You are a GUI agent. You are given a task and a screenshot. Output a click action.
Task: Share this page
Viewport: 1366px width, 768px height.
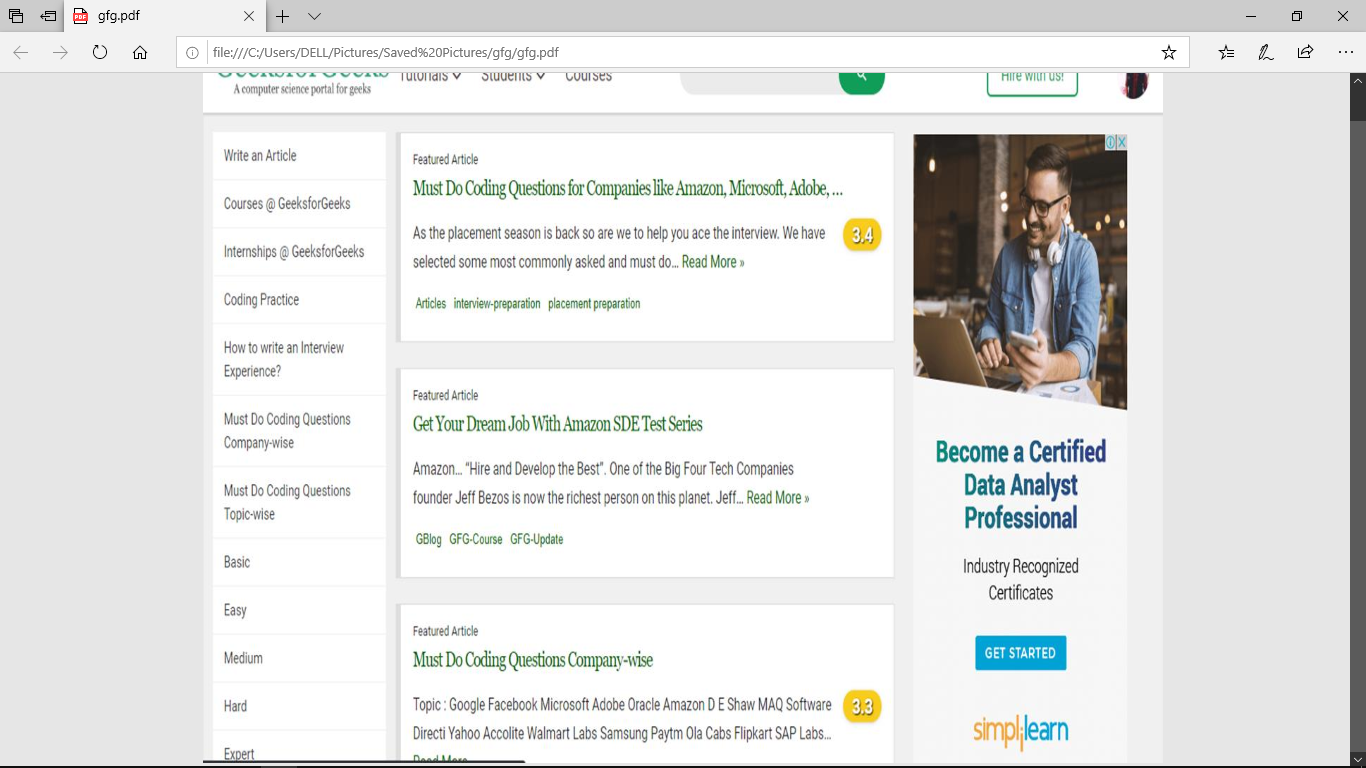pos(1305,52)
